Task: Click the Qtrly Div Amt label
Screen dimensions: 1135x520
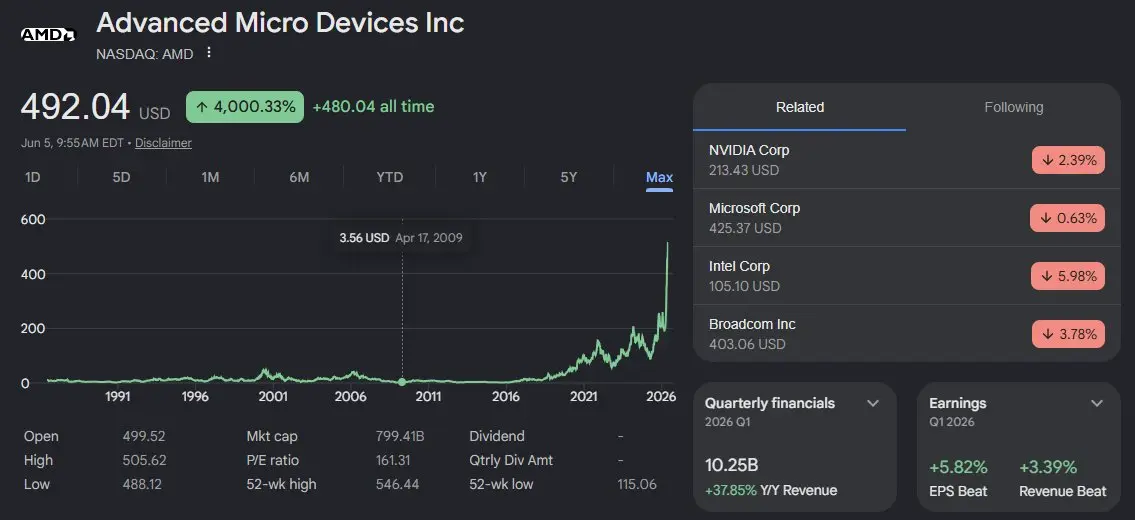Action: tap(510, 460)
